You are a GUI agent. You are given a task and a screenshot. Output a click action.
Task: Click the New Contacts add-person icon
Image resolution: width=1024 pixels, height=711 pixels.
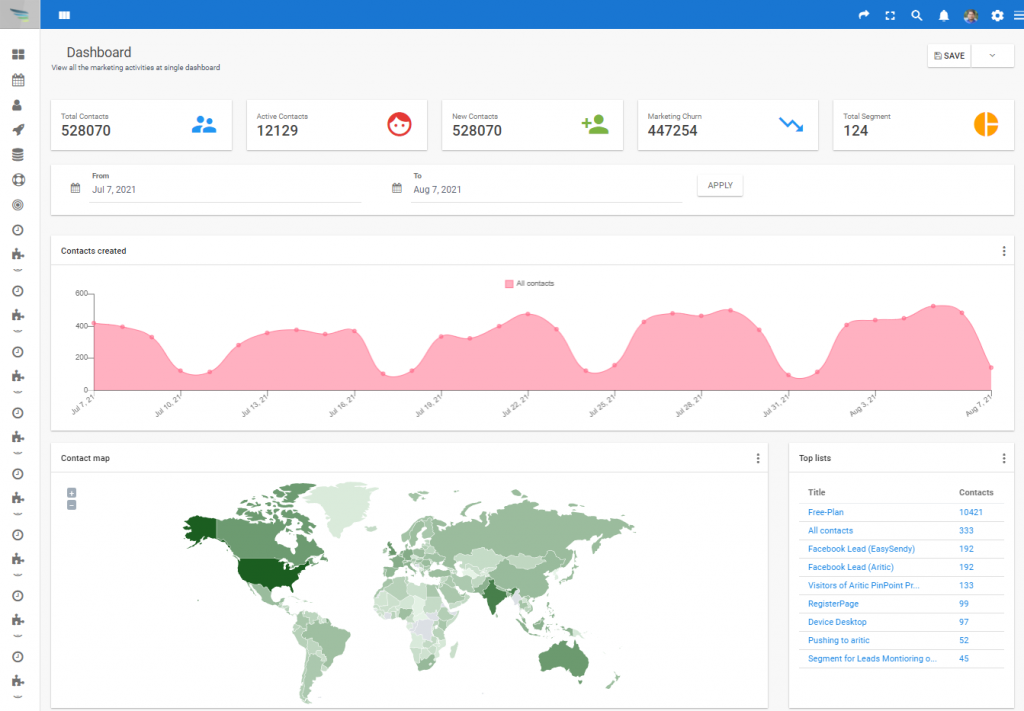595,124
